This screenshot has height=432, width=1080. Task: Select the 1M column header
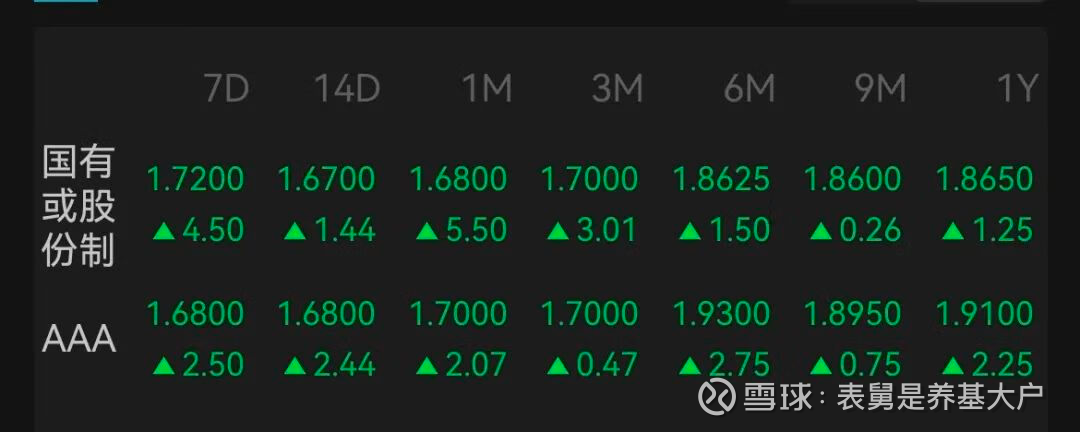[x=487, y=89]
